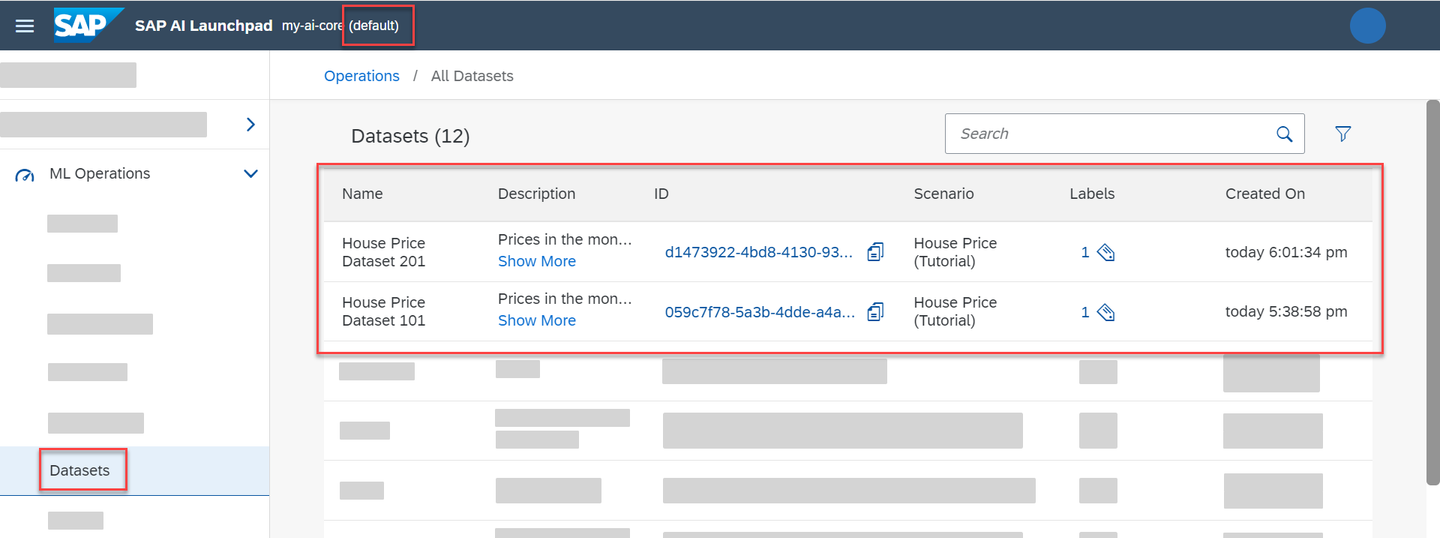Click the Labels column header
The height and width of the screenshot is (538, 1440).
pos(1092,194)
